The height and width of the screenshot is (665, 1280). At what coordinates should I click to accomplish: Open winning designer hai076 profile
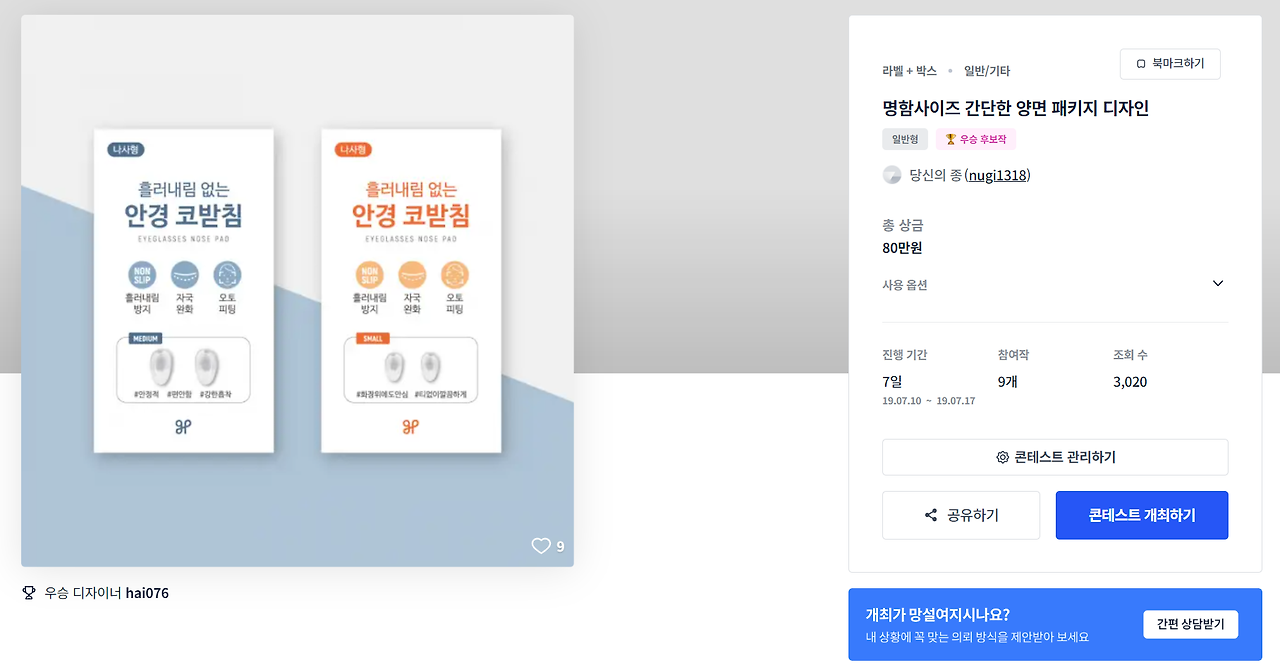coord(147,593)
